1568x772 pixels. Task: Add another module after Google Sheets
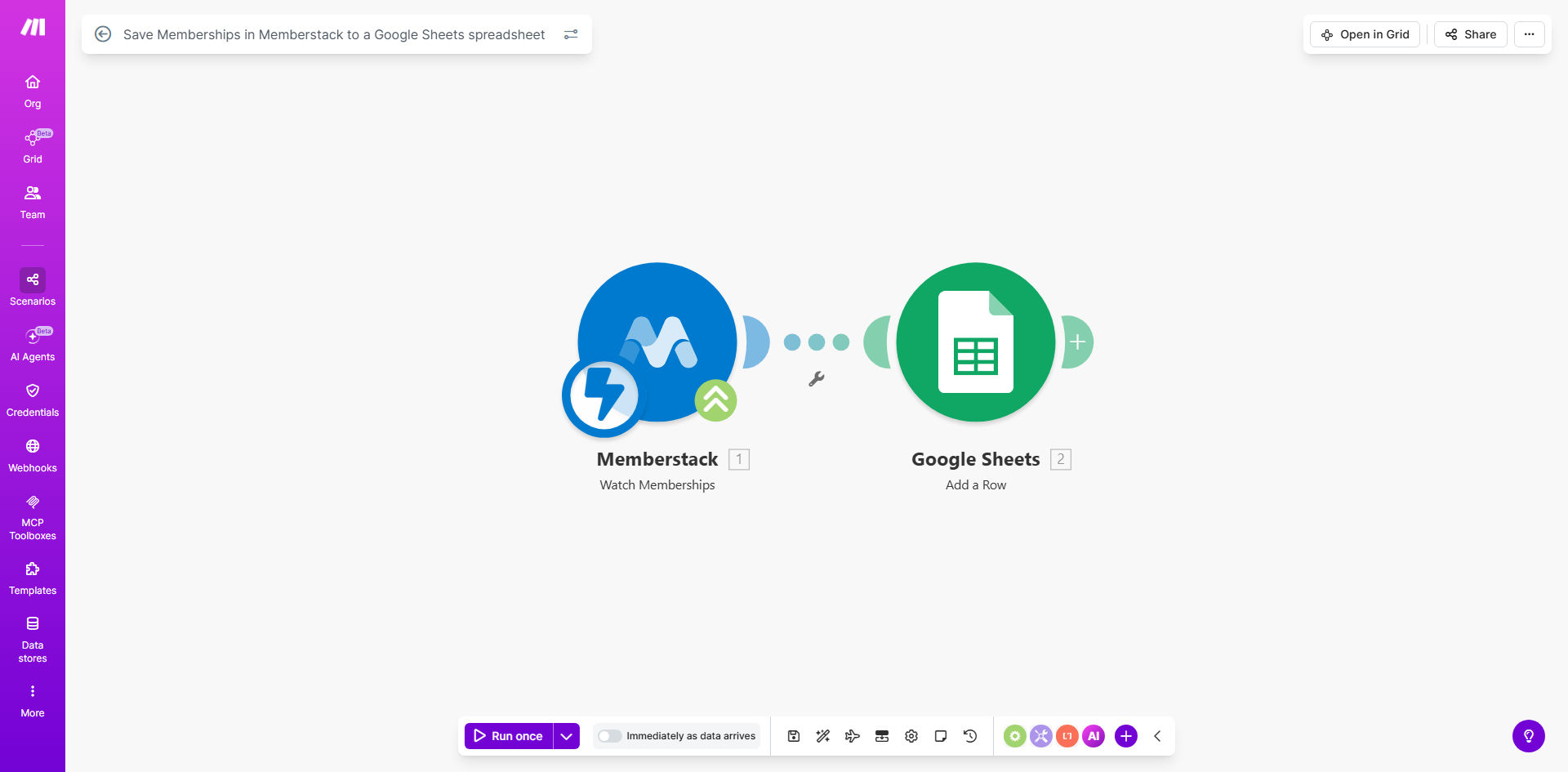click(1078, 342)
